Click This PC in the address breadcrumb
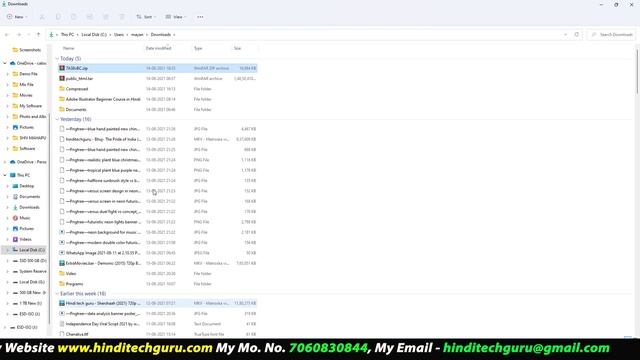The width and height of the screenshot is (640, 360). [67, 35]
